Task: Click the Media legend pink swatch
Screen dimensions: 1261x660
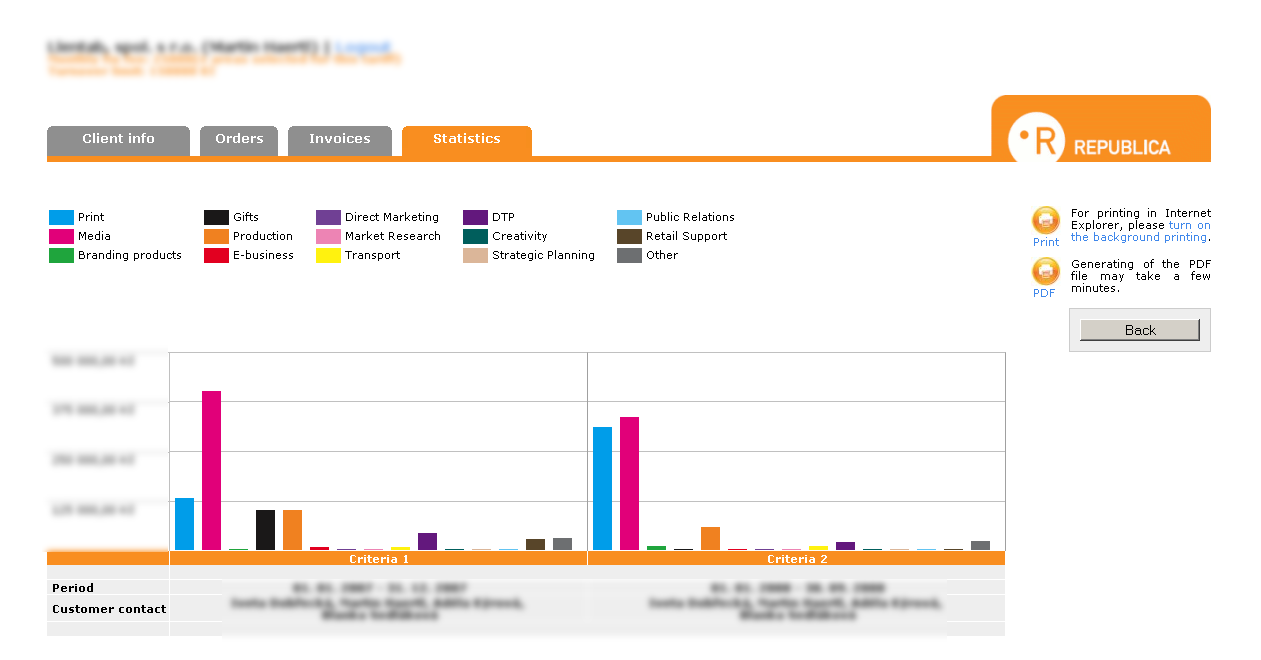Action: click(61, 236)
